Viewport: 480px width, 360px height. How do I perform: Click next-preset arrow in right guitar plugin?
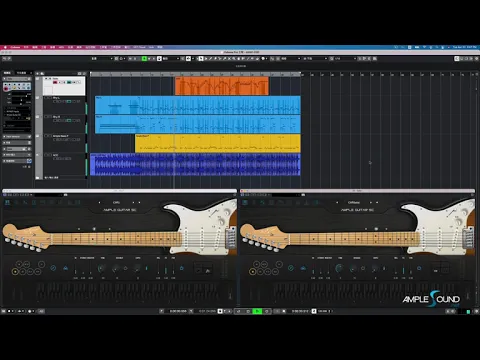click(371, 202)
